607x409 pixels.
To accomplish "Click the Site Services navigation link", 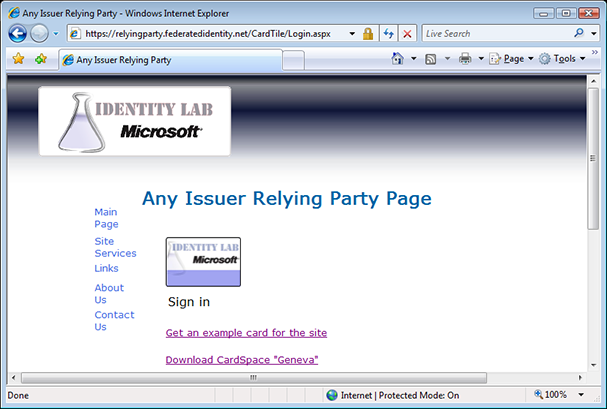I will pyautogui.click(x=114, y=247).
